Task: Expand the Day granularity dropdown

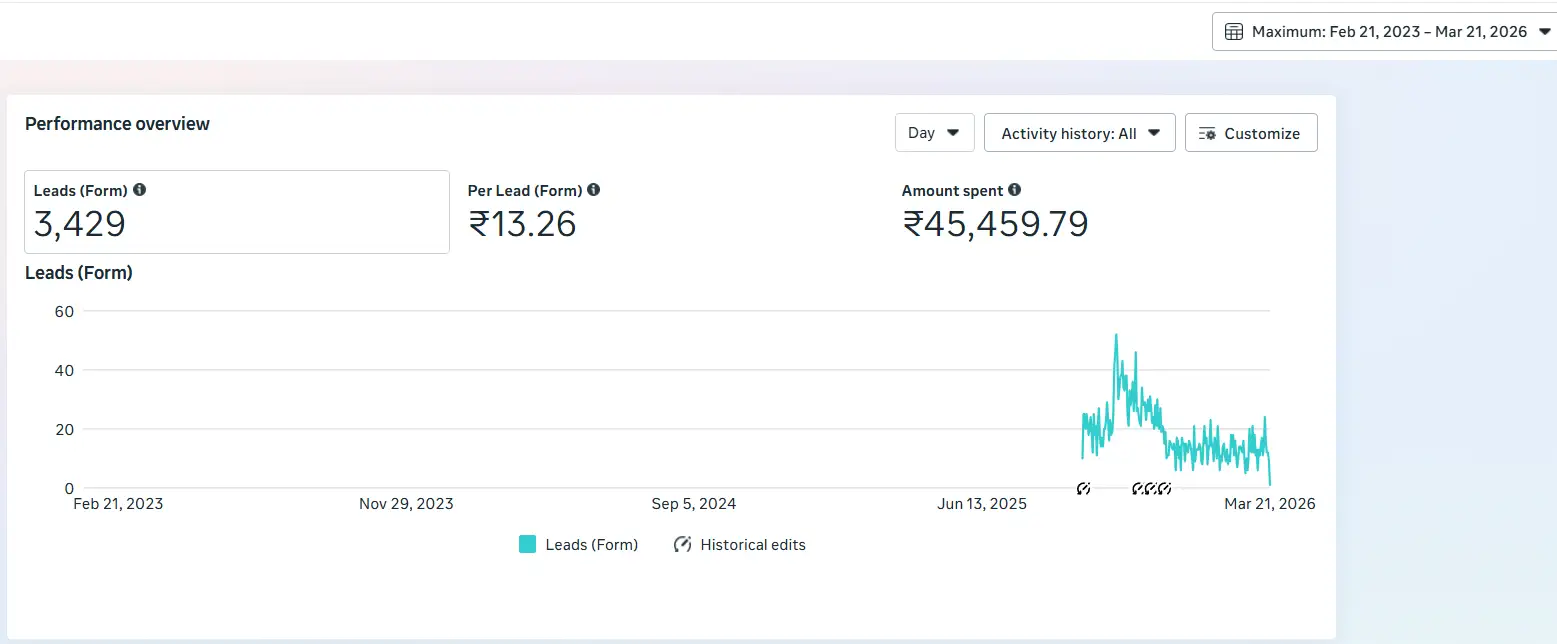Action: point(934,133)
